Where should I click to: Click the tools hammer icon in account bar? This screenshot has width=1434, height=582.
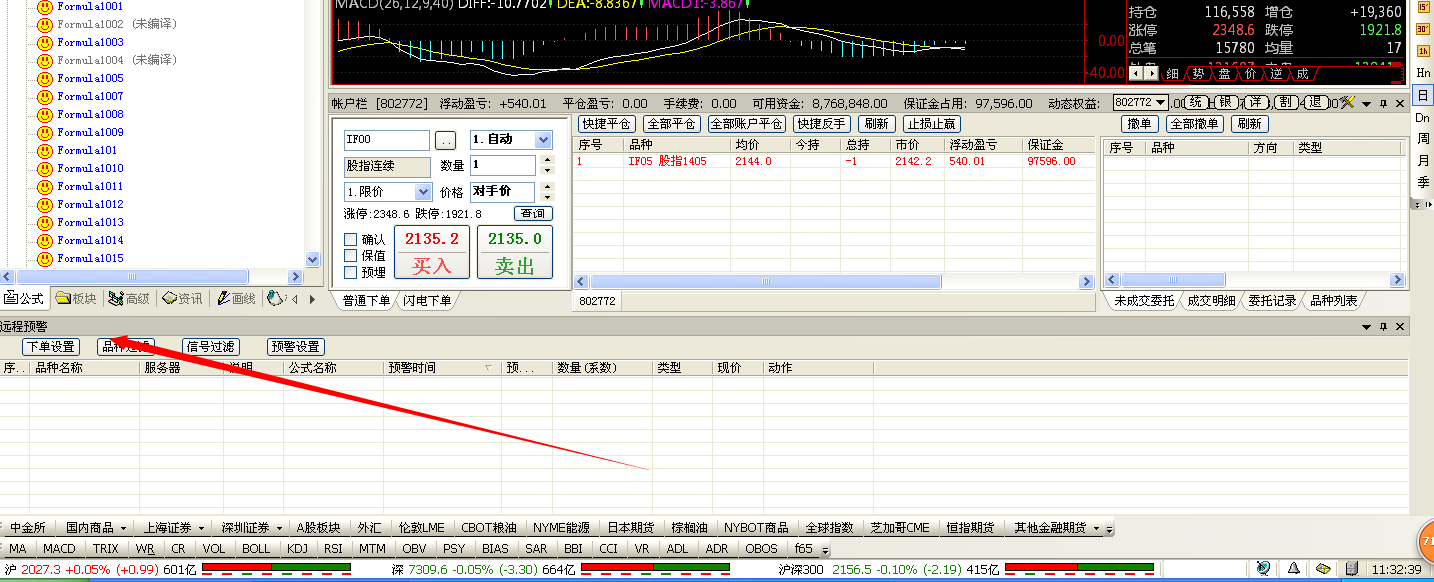[x=1348, y=103]
